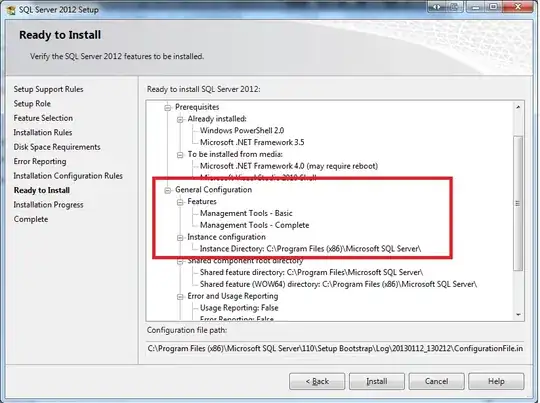
Task: Select the Instance Directory row
Action: (310, 249)
